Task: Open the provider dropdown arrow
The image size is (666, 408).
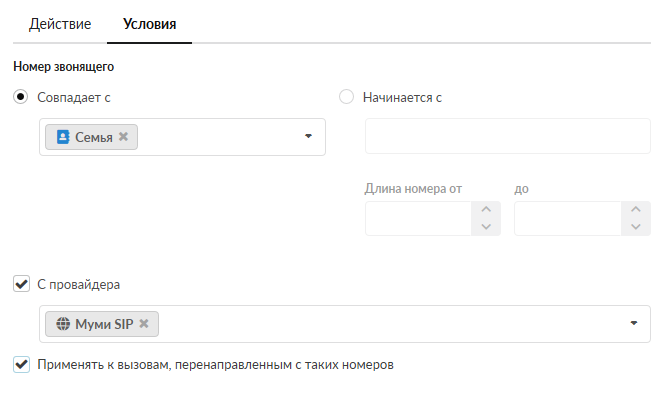Action: coord(634,323)
